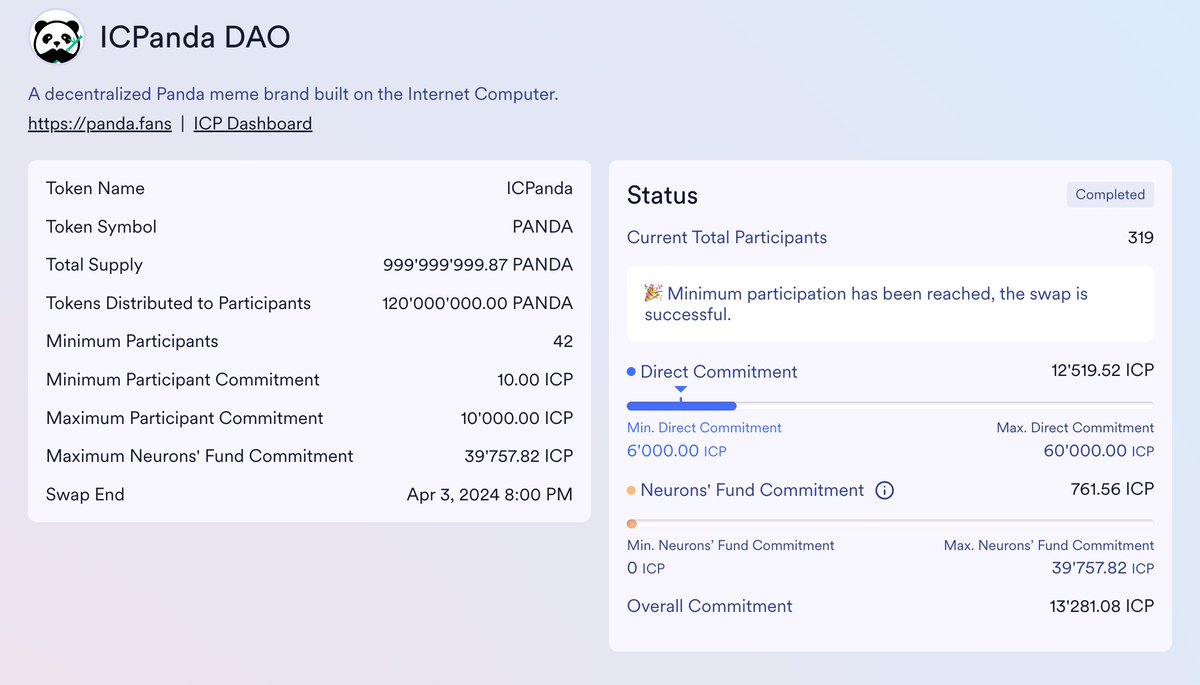Click the Minimum Participants value 42
Screen dimensions: 1200x685
coord(563,341)
